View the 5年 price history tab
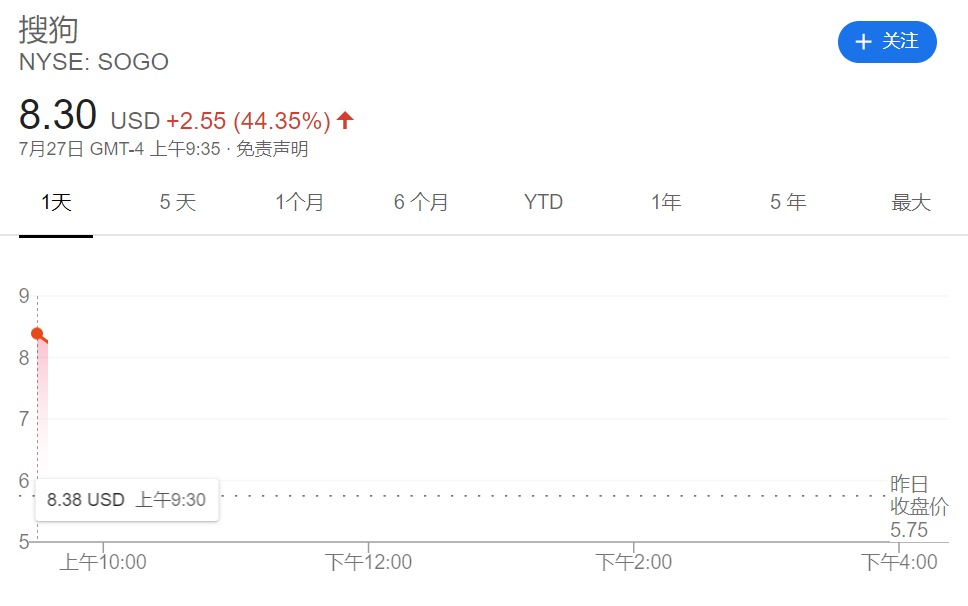968x606 pixels. coord(788,202)
